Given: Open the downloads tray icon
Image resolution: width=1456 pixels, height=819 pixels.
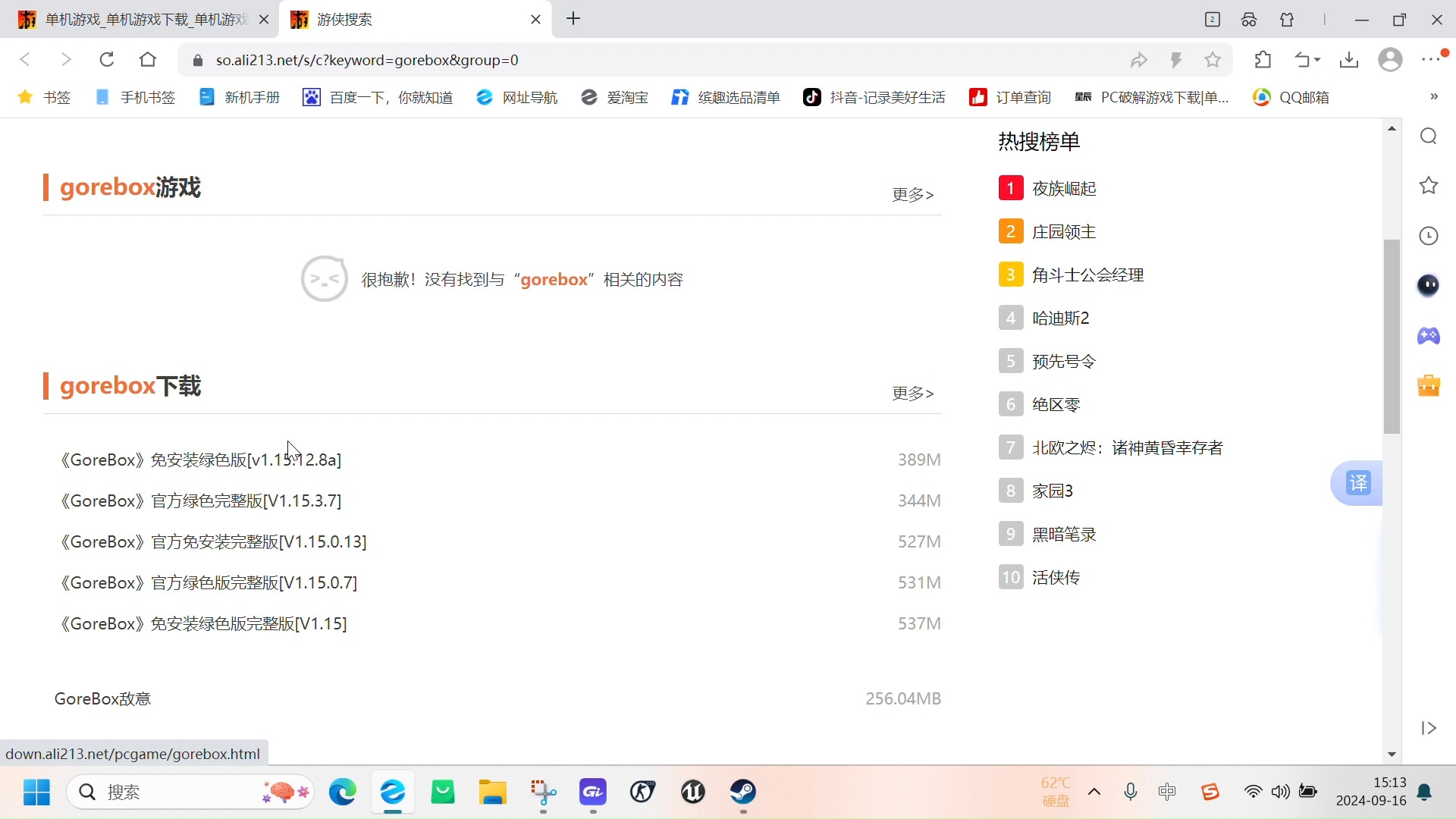Looking at the screenshot, I should (1349, 60).
